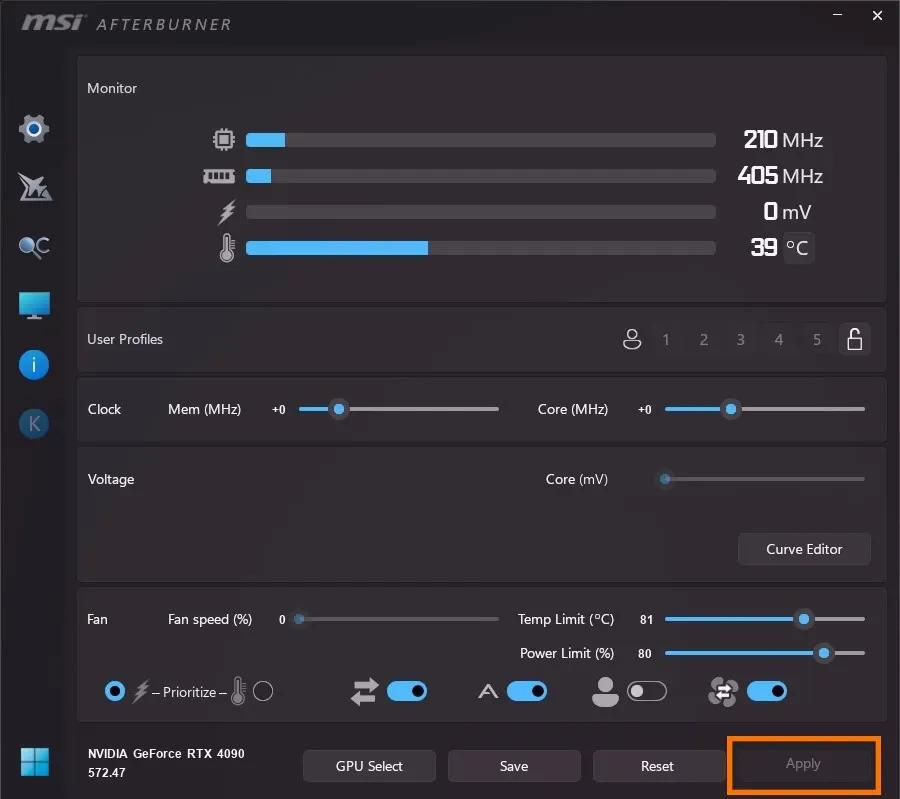Click the Apply button
Screen dimensions: 900x799
coord(803,764)
